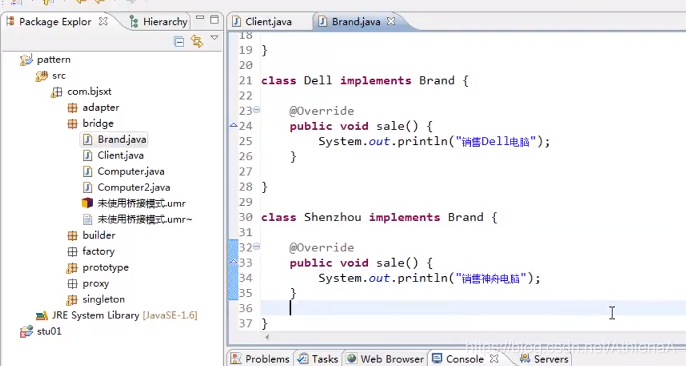
Task: Open the 未使用桥接模式.umr file
Action: [141, 203]
